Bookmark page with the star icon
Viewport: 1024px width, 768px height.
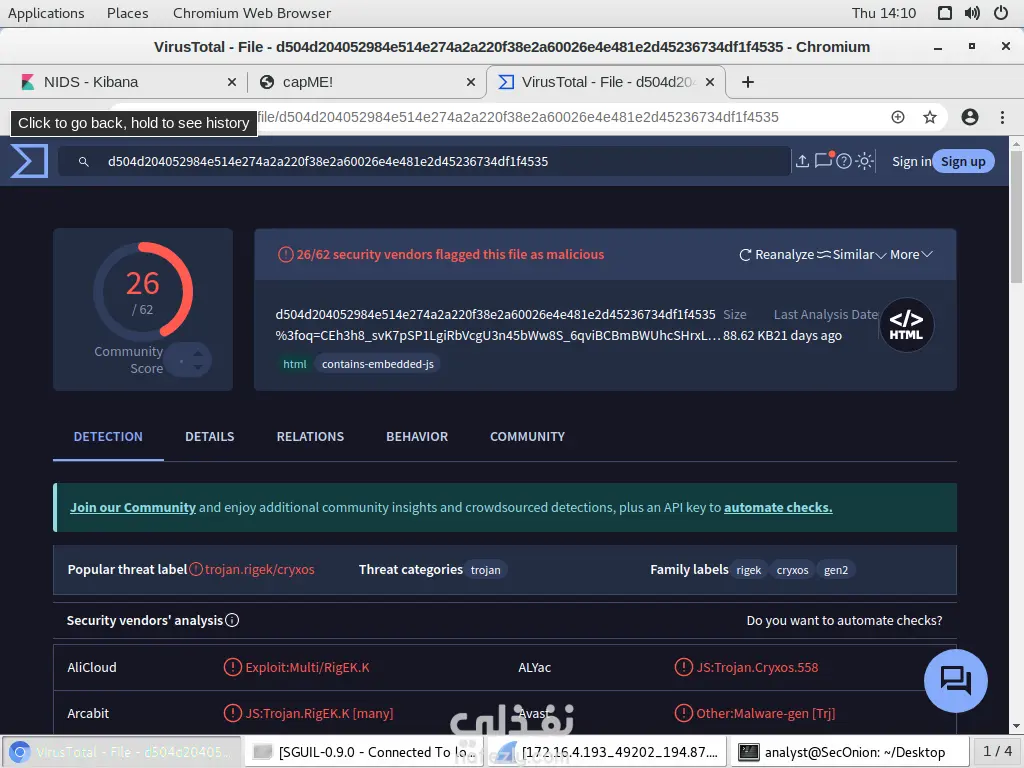tap(930, 117)
